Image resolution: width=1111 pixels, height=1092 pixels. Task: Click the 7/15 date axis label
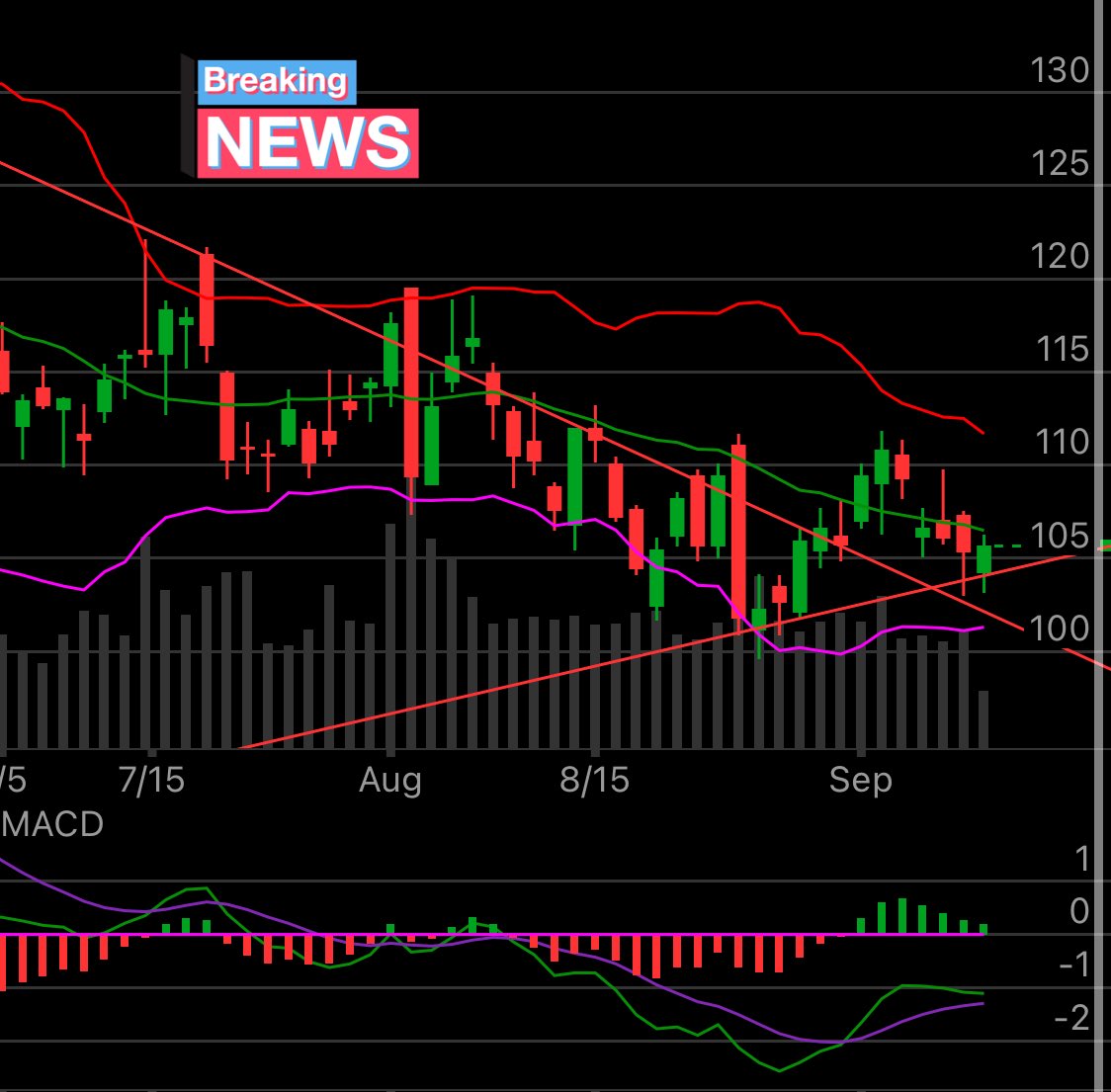point(151,780)
